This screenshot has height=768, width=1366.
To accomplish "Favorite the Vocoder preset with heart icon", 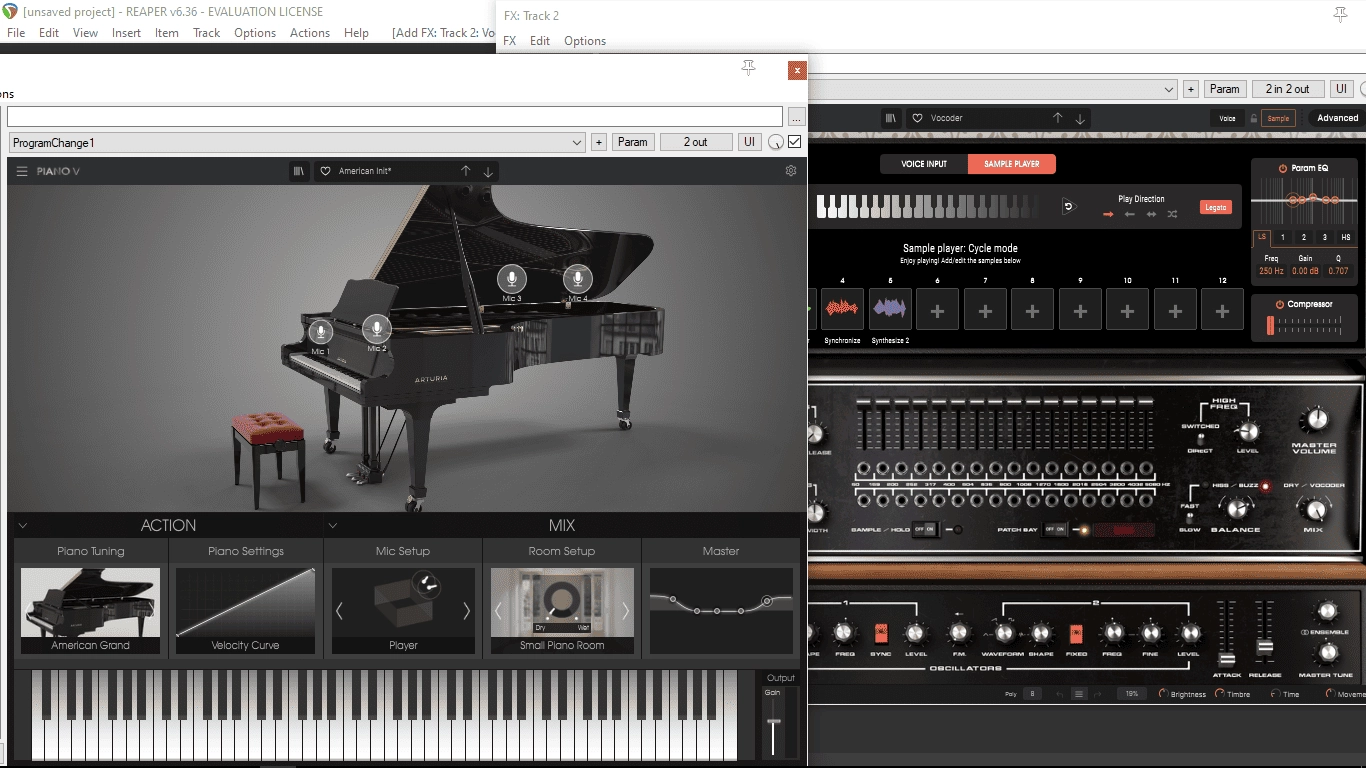I will [x=917, y=118].
